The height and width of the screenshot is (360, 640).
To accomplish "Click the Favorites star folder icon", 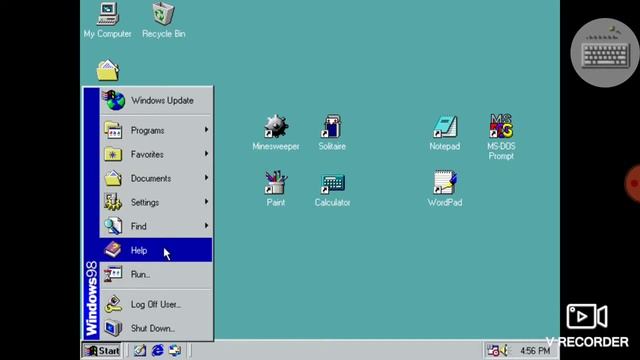I will point(113,154).
